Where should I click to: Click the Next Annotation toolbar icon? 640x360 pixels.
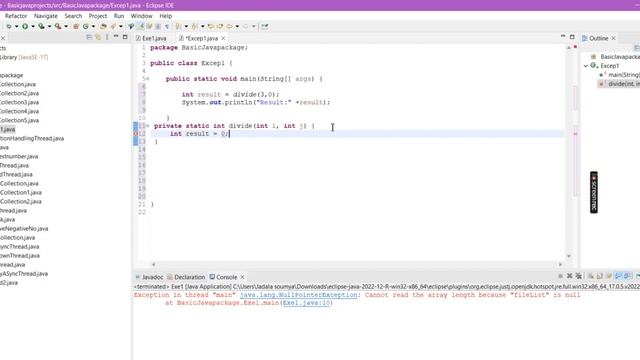[x=178, y=27]
